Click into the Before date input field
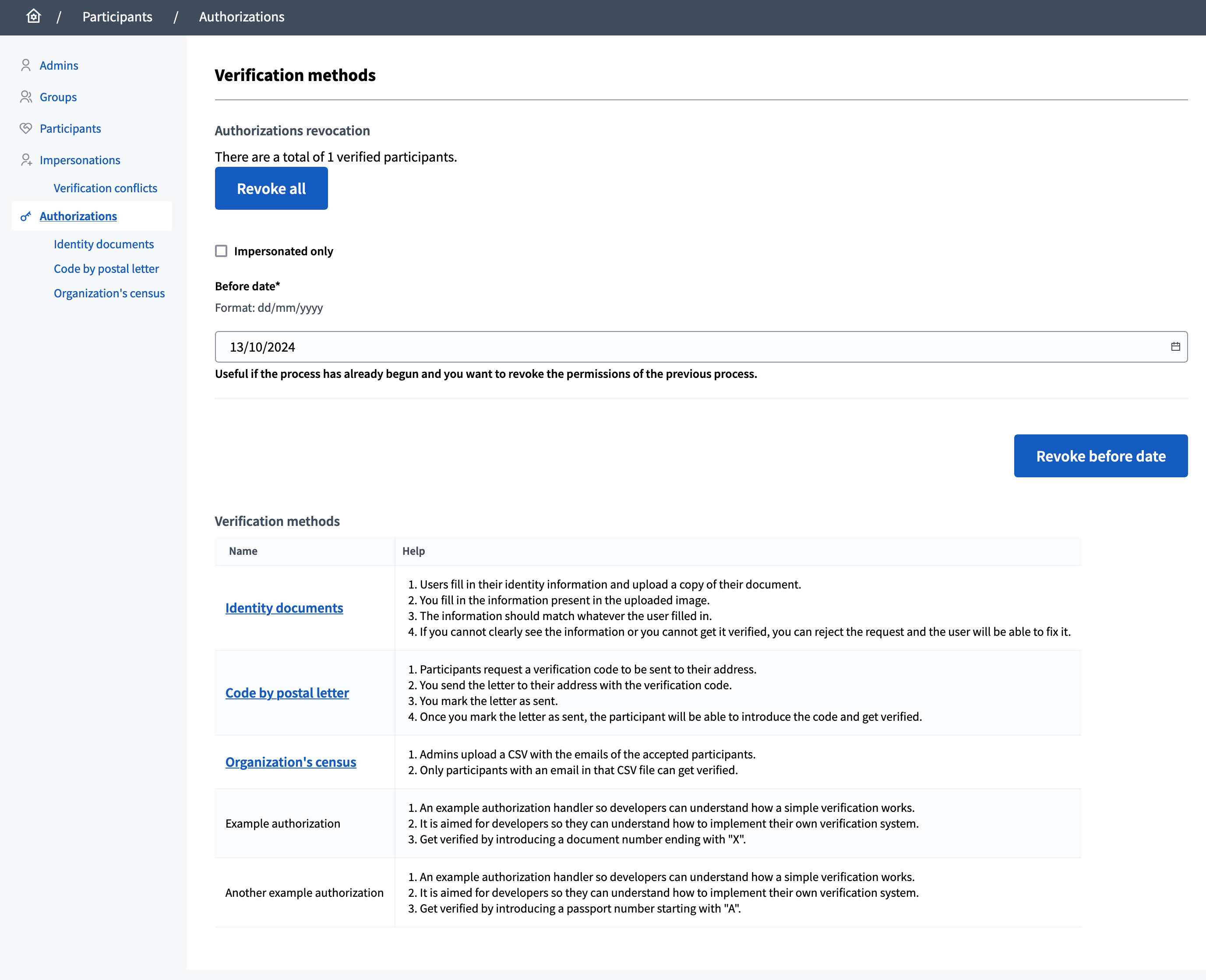 pyautogui.click(x=677, y=347)
